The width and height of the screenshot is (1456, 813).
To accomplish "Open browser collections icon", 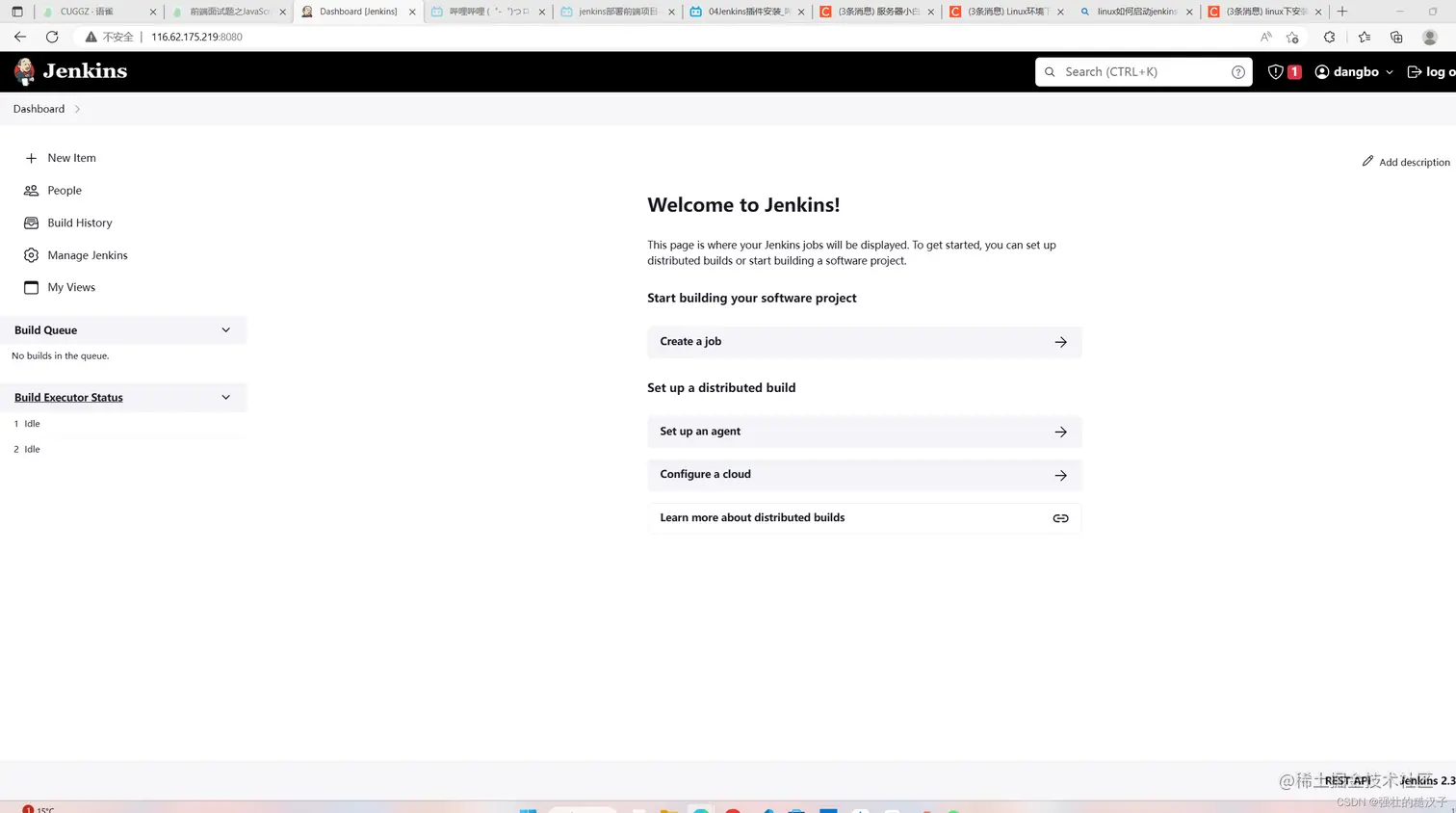I will (x=1396, y=37).
